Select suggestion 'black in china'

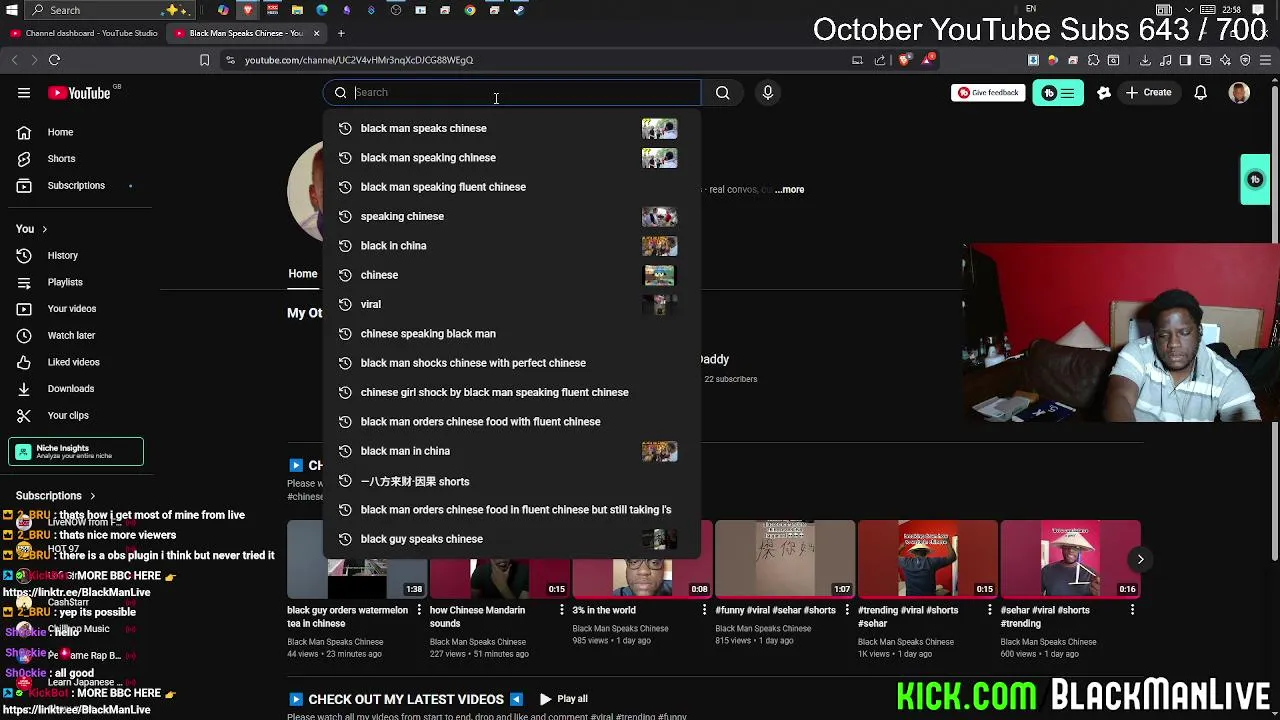(510, 245)
